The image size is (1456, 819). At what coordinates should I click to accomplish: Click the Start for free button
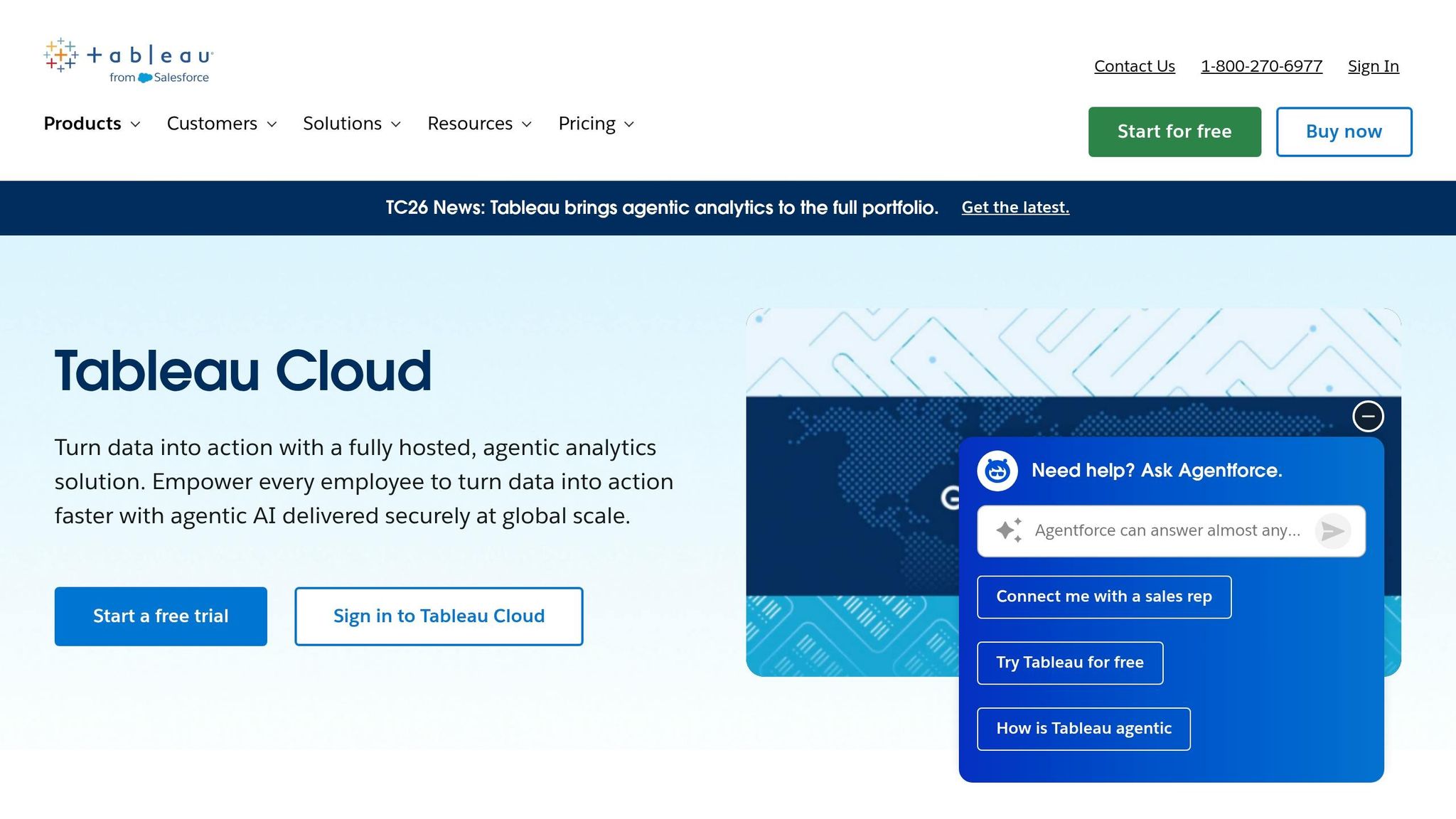[1174, 132]
